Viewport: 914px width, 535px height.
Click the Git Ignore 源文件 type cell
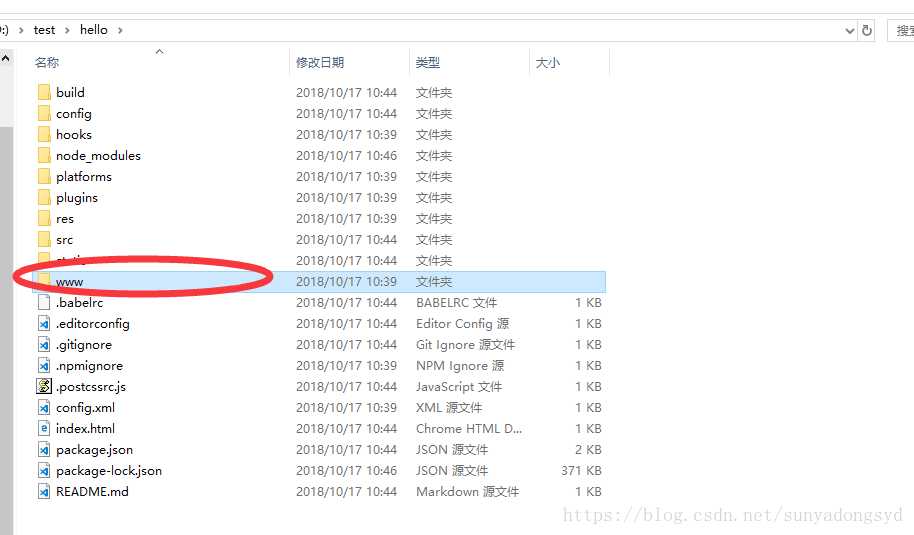coord(466,344)
